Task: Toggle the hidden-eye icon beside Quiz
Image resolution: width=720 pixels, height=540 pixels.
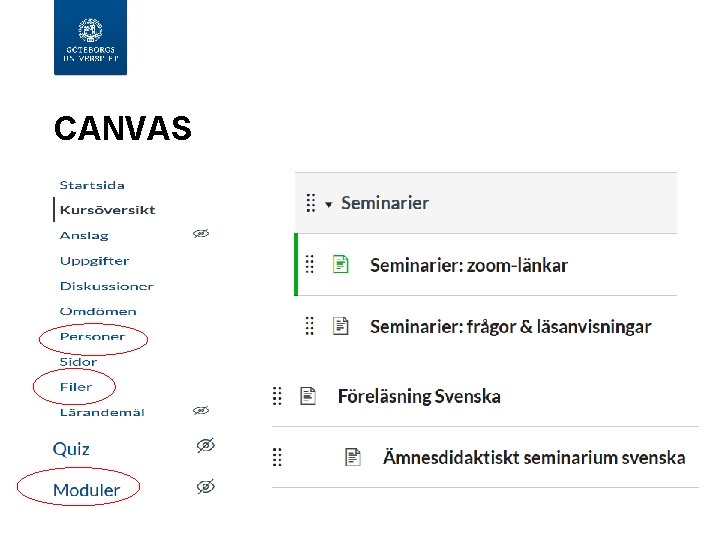Action: pos(205,446)
